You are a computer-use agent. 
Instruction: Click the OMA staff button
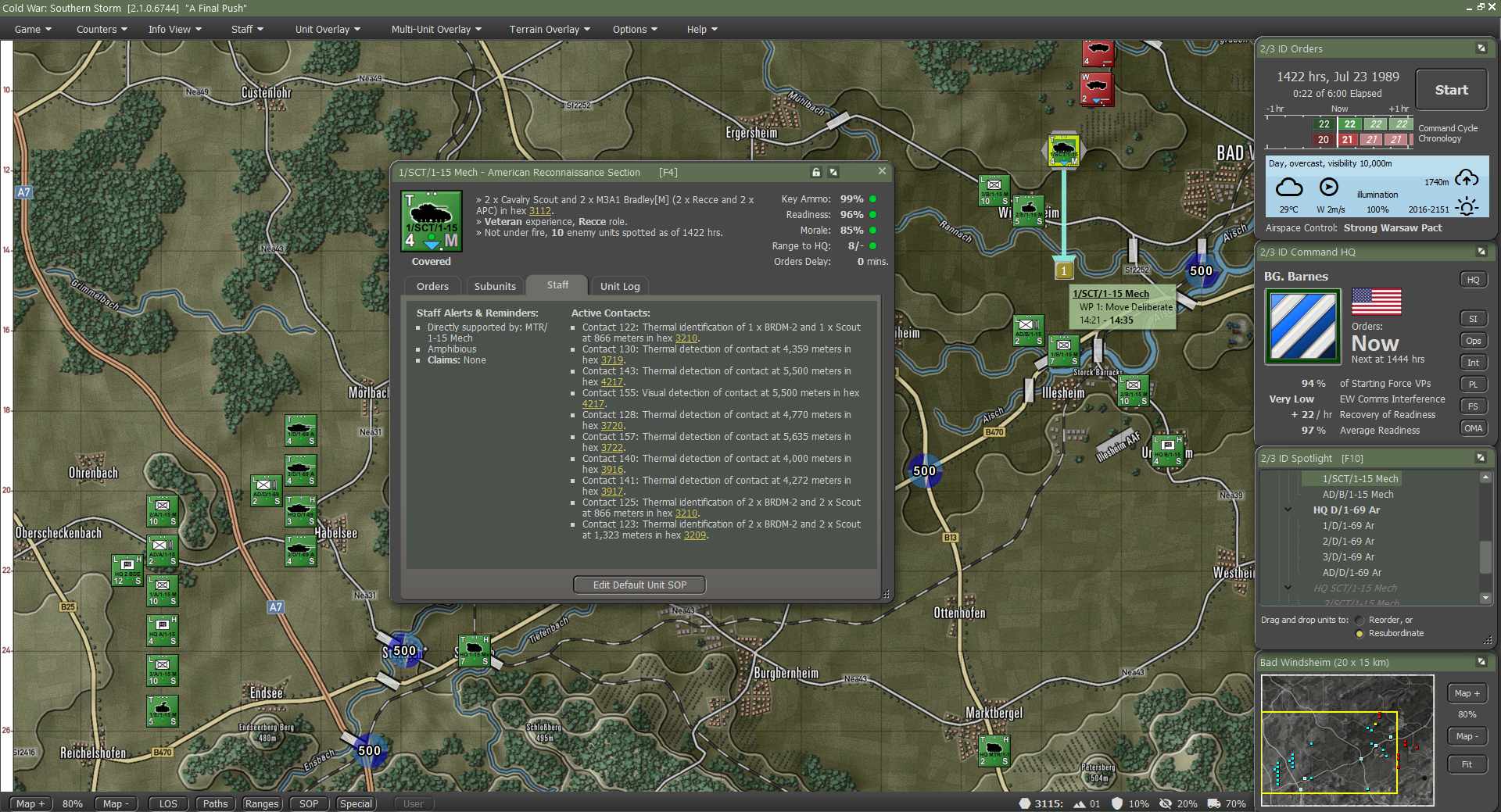[x=1473, y=428]
